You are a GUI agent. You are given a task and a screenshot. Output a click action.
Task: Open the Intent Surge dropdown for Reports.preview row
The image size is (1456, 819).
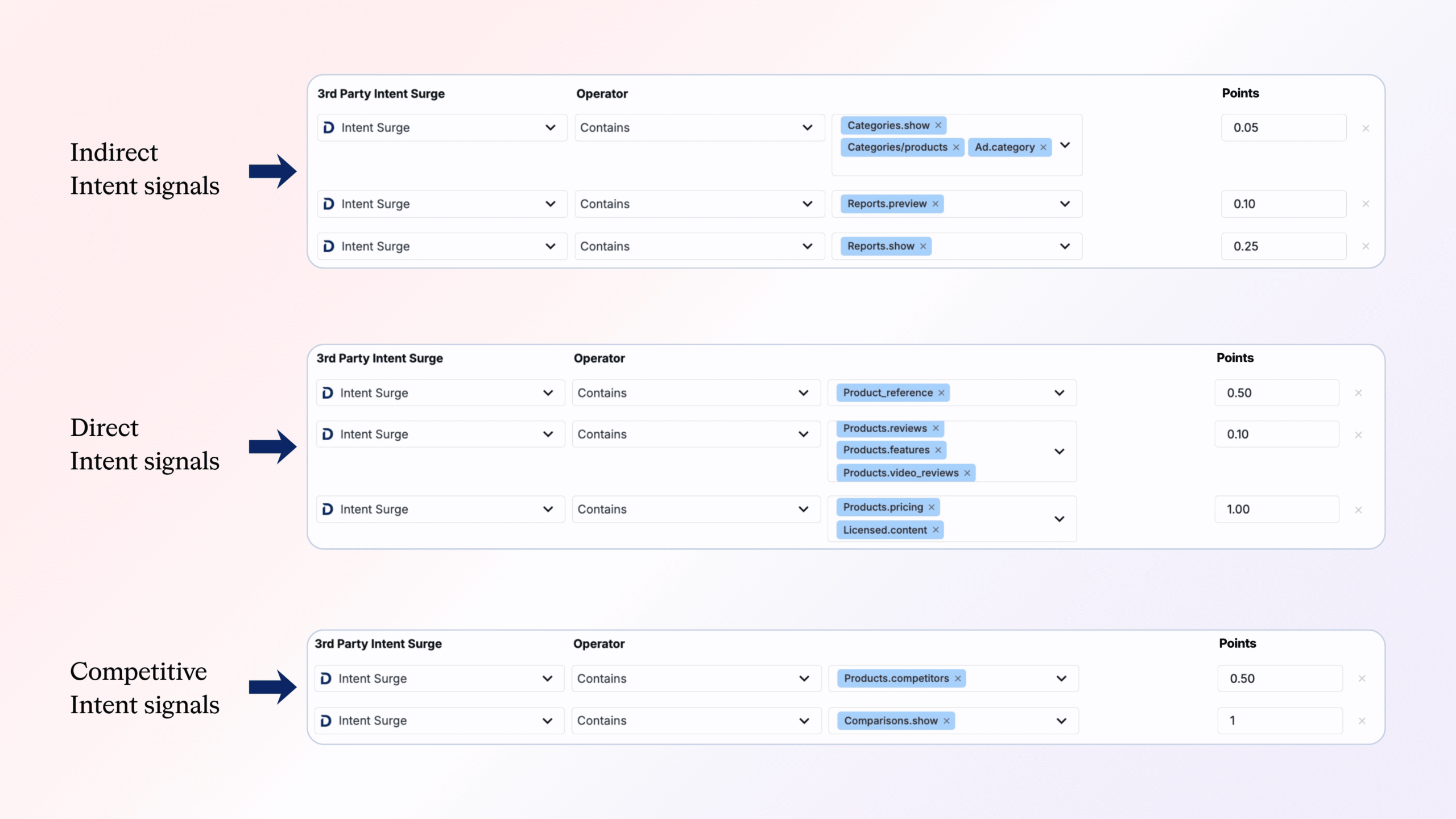(441, 204)
